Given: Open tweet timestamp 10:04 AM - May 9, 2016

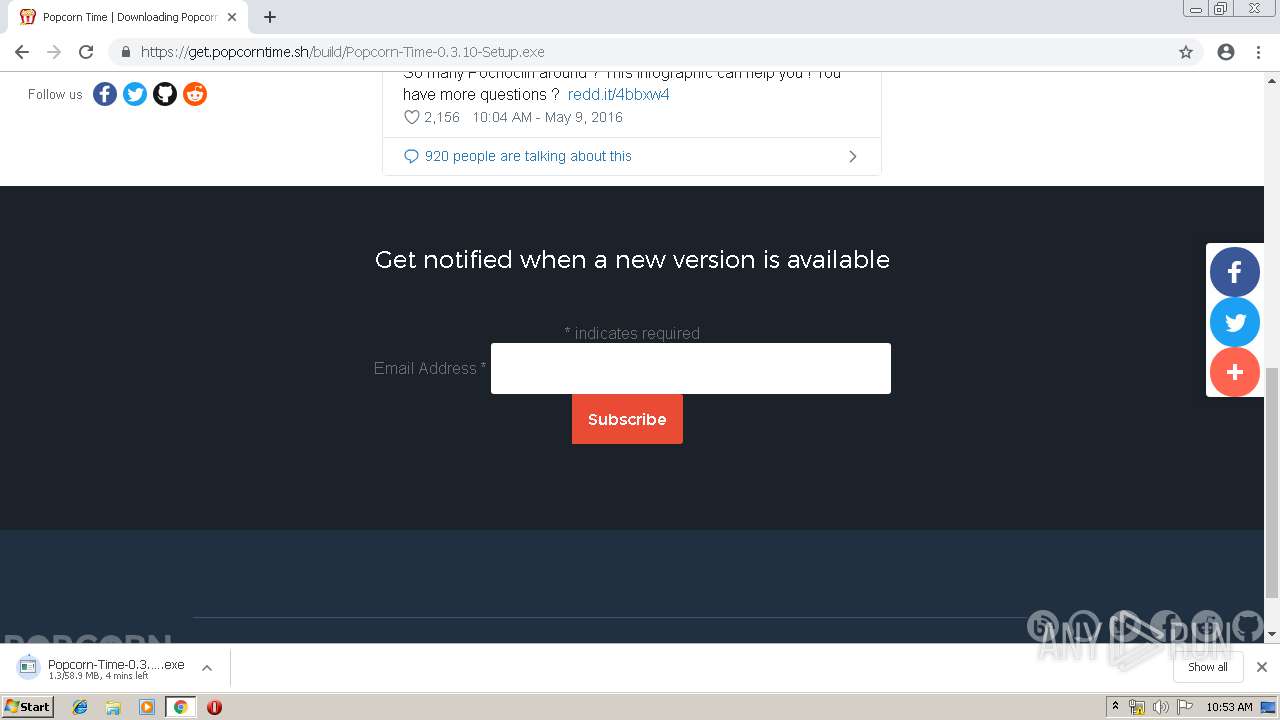Looking at the screenshot, I should point(547,117).
